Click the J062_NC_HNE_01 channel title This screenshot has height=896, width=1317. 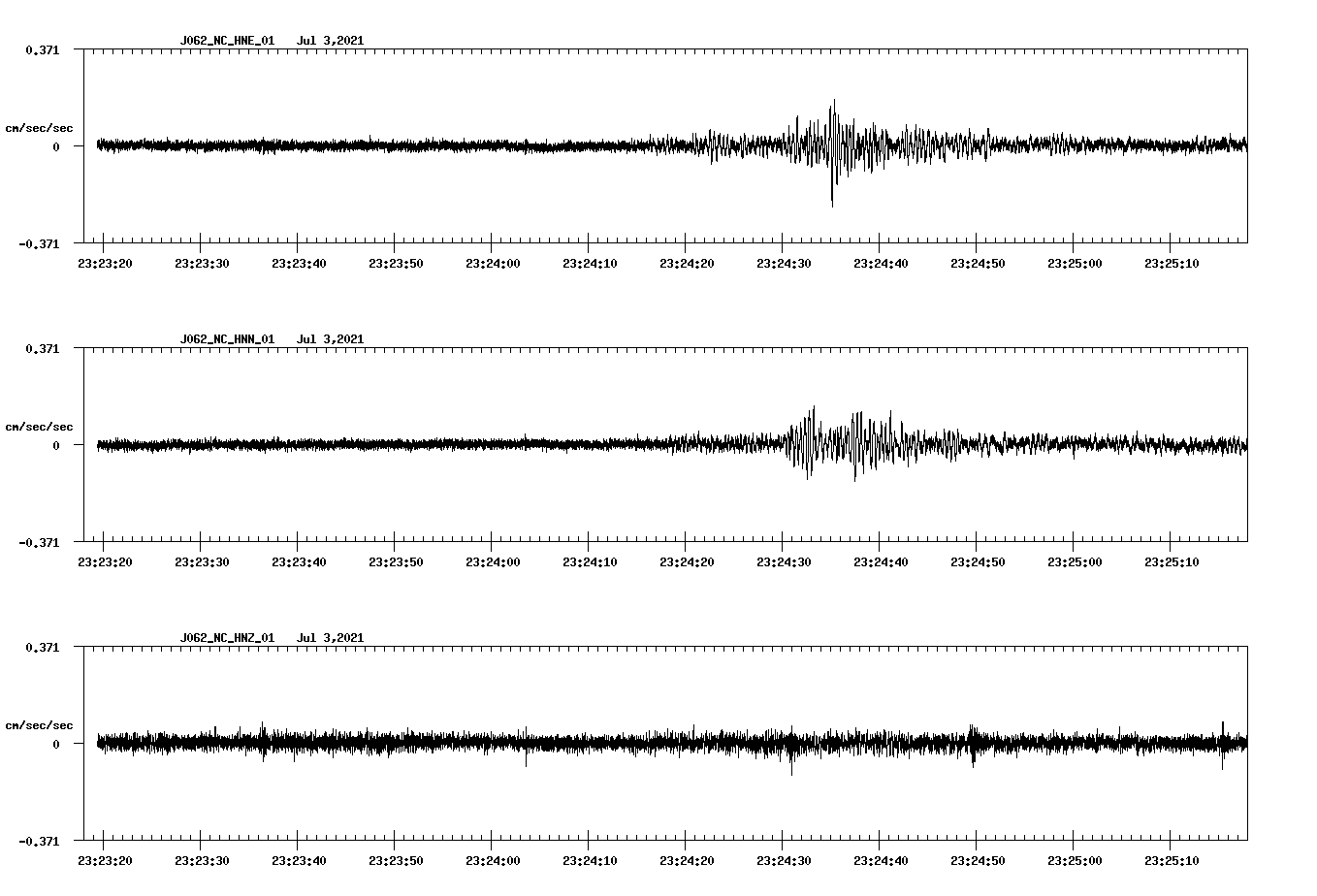227,41
